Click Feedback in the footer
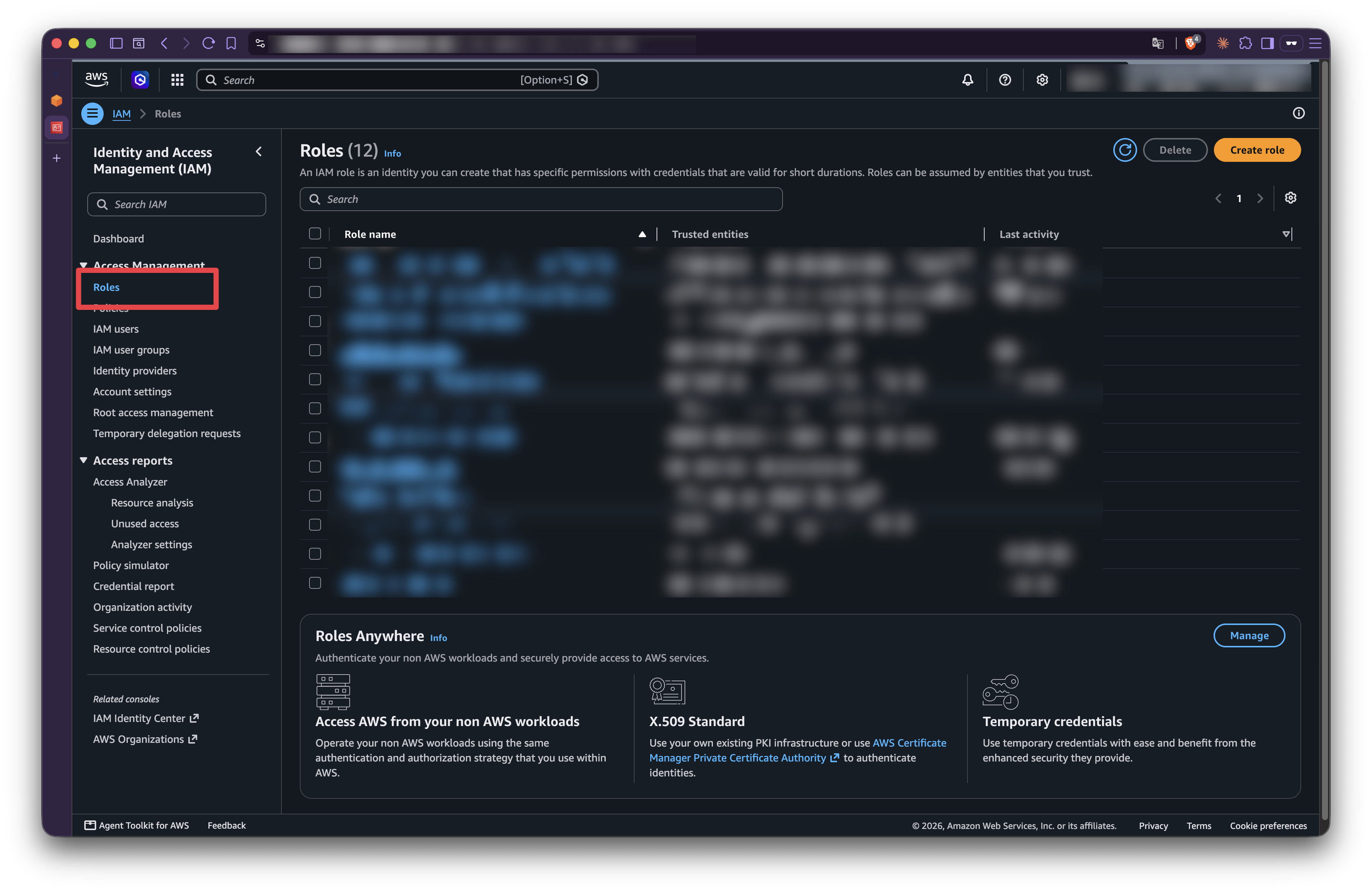Image resolution: width=1372 pixels, height=892 pixels. (x=227, y=826)
